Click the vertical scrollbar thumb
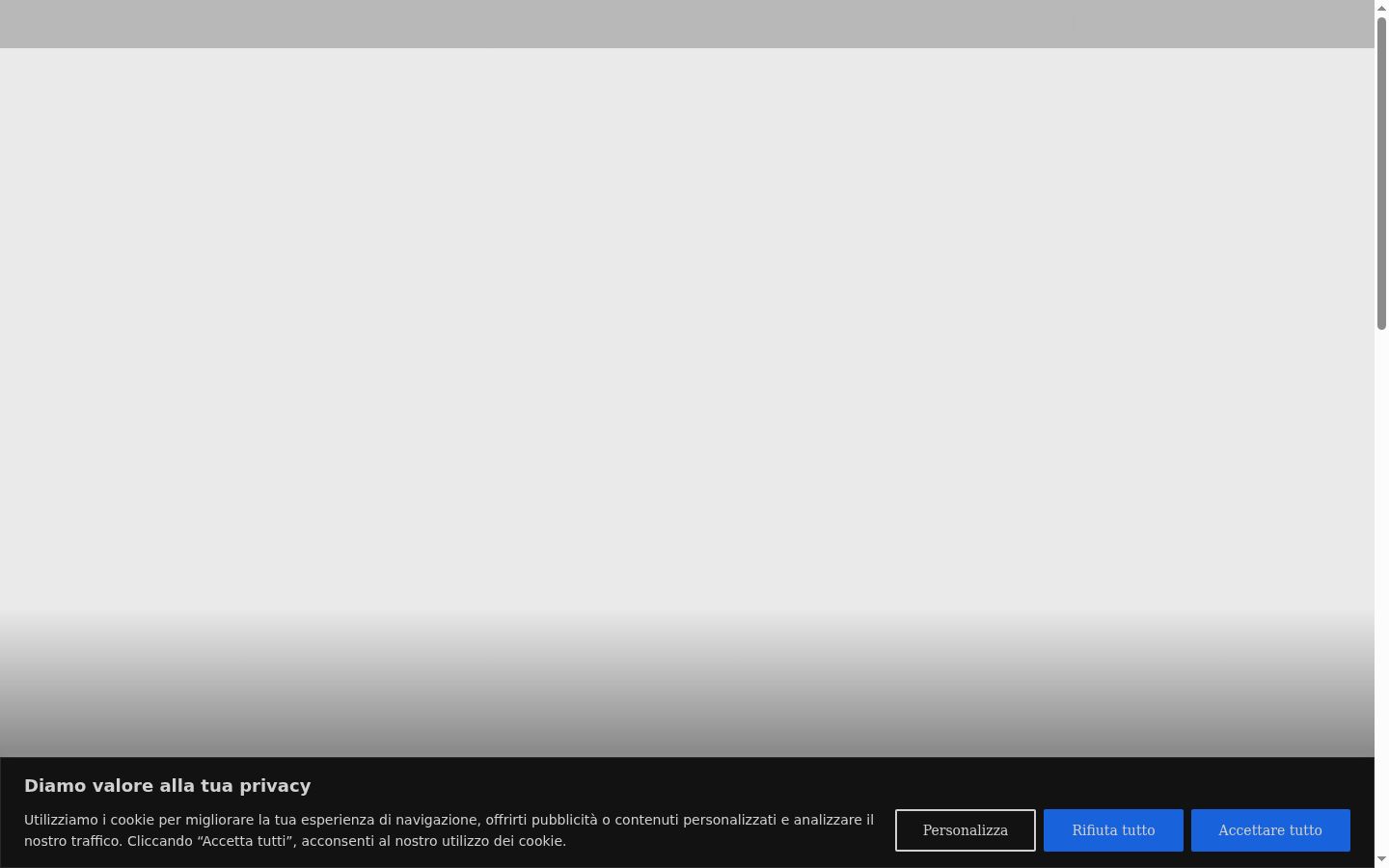Viewport: 1389px width, 868px height. 1381,174
